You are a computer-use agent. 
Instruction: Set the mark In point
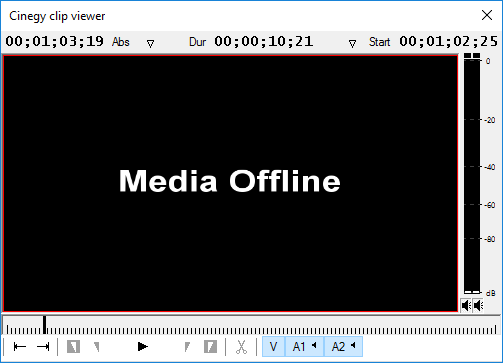pyautogui.click(x=73, y=347)
